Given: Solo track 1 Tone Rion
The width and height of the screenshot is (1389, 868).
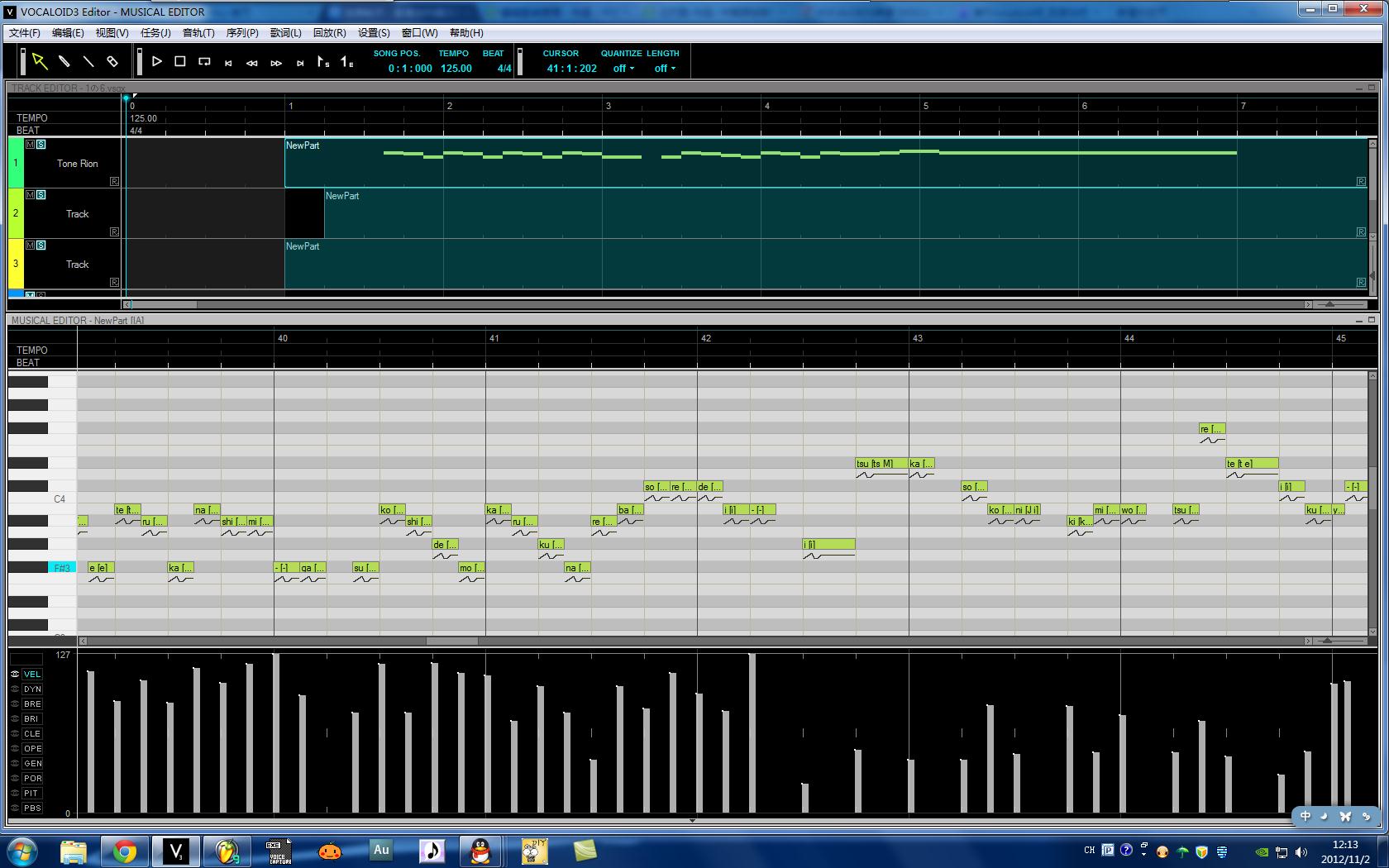Looking at the screenshot, I should tap(41, 144).
